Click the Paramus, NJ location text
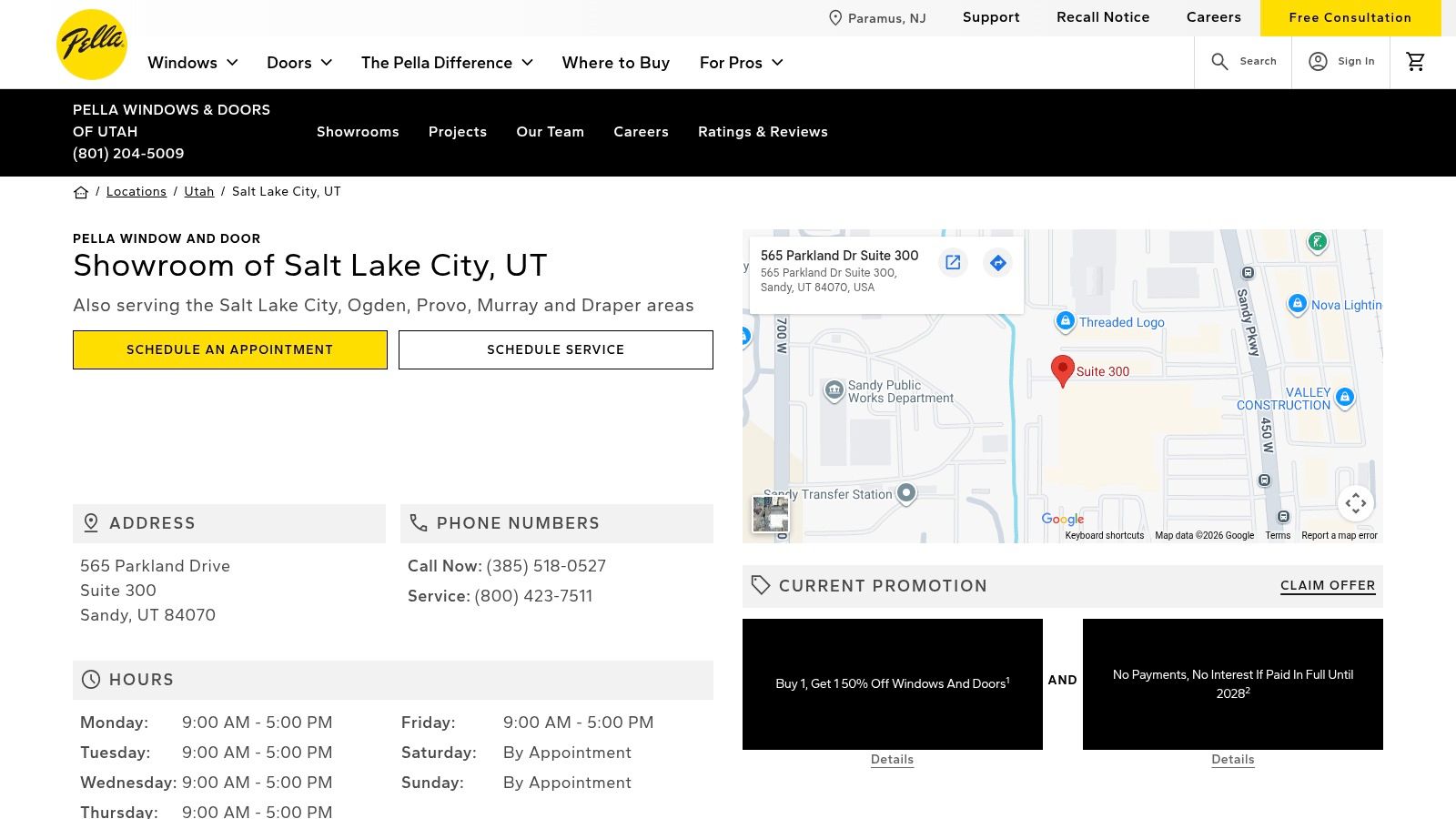 [887, 18]
